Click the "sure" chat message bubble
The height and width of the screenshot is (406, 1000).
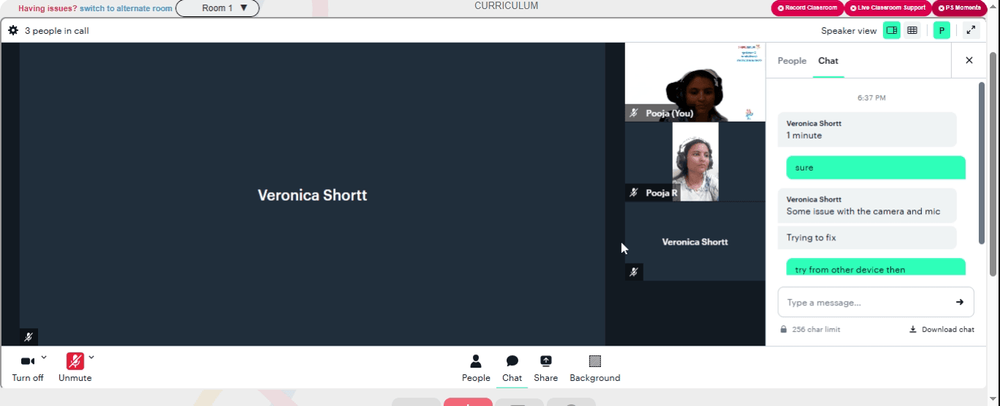876,168
